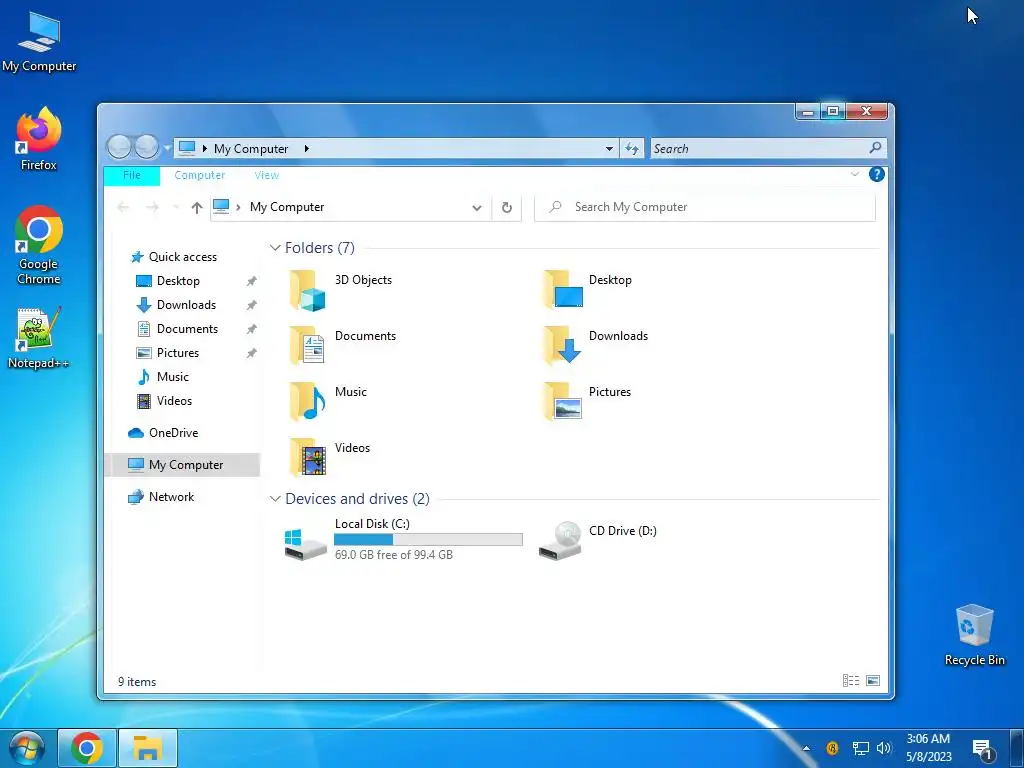This screenshot has height=768, width=1024.
Task: Open address bar history dropdown
Action: [x=477, y=208]
